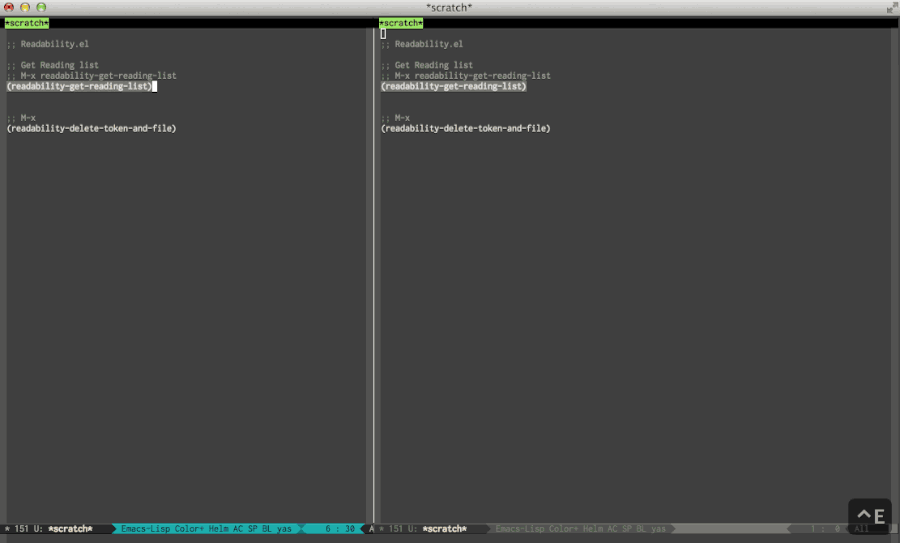
Task: Click (readability-delete-token-and-file) in the right pane
Action: tap(466, 129)
